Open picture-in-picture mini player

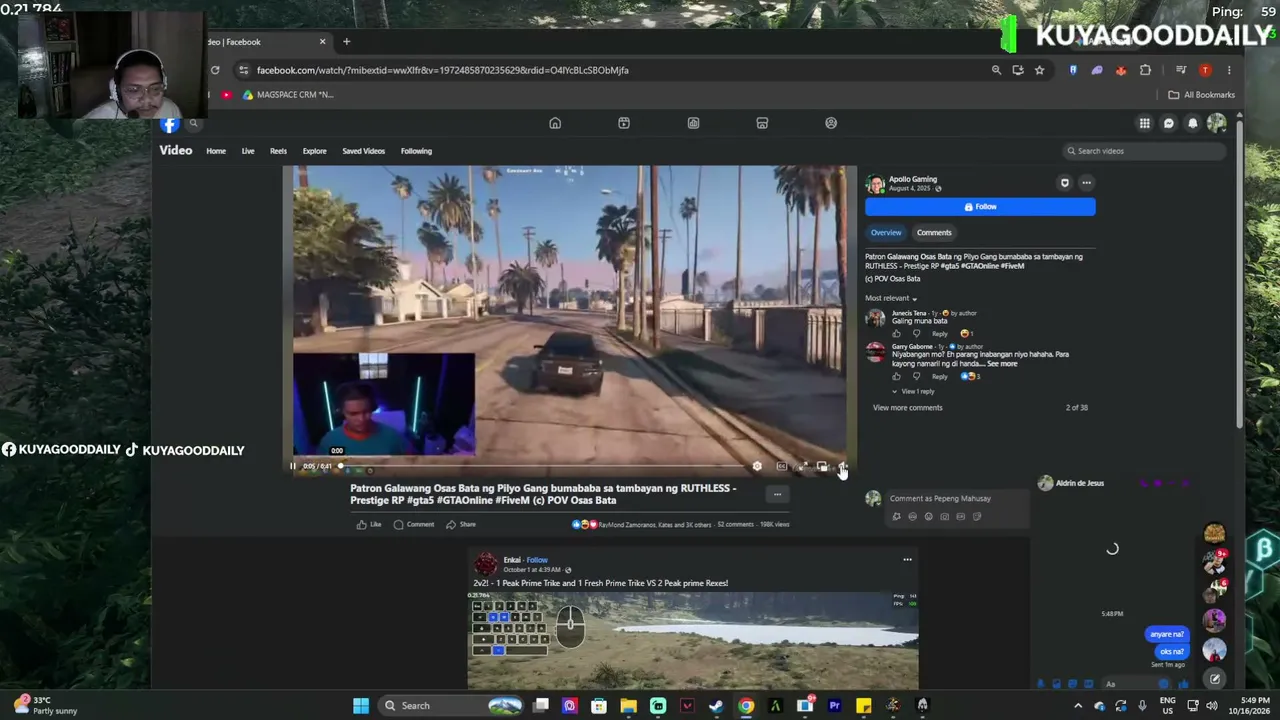pos(822,466)
